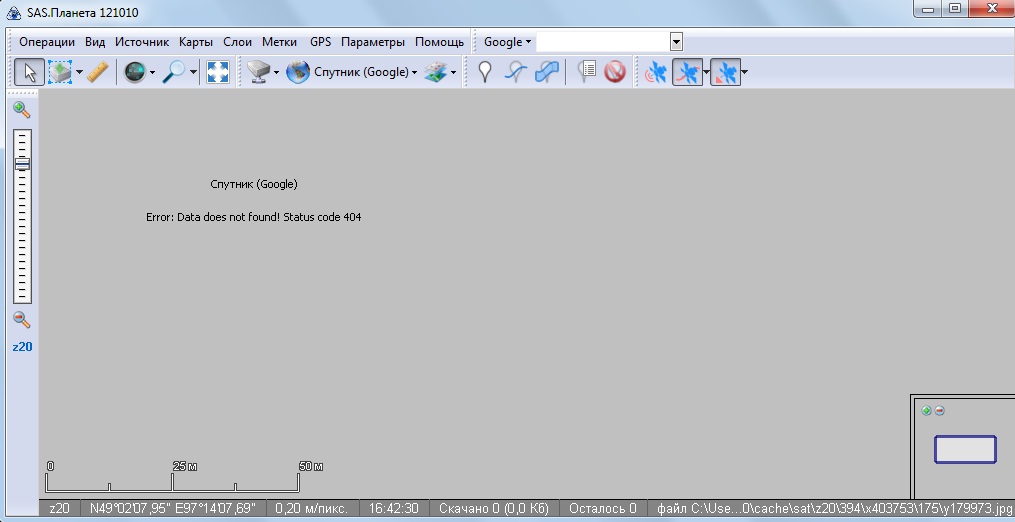Zoom in with green magnifier icon

tap(22, 109)
